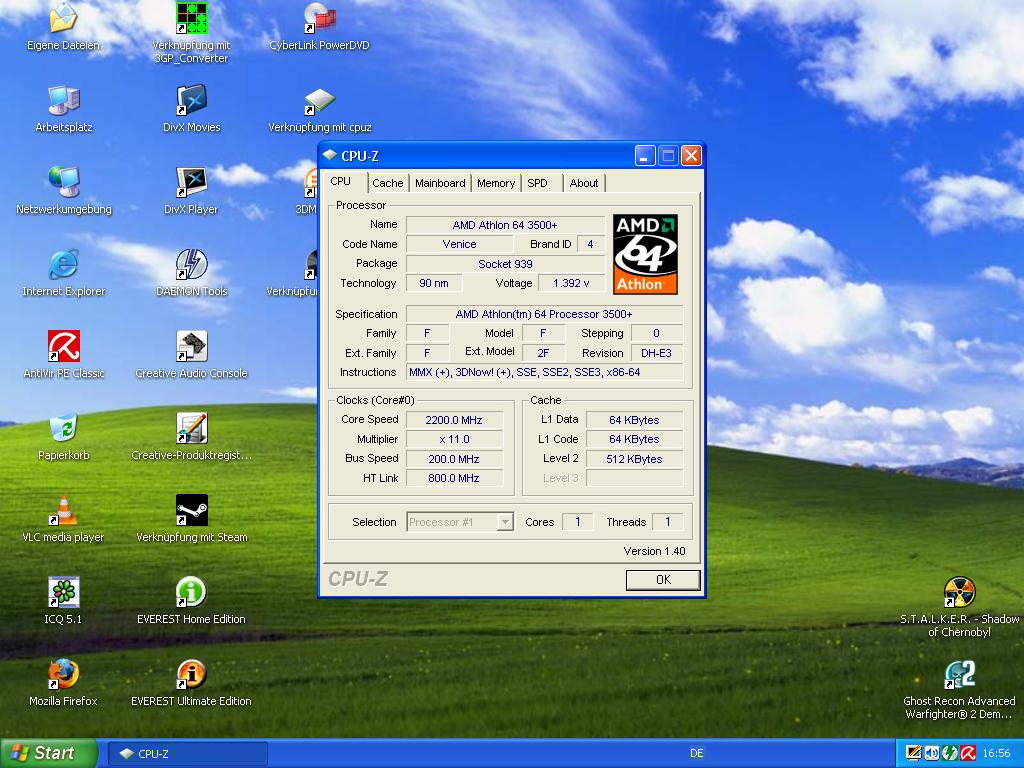Click the CPU-Z title bar icon
This screenshot has height=768, width=1024.
click(x=330, y=155)
